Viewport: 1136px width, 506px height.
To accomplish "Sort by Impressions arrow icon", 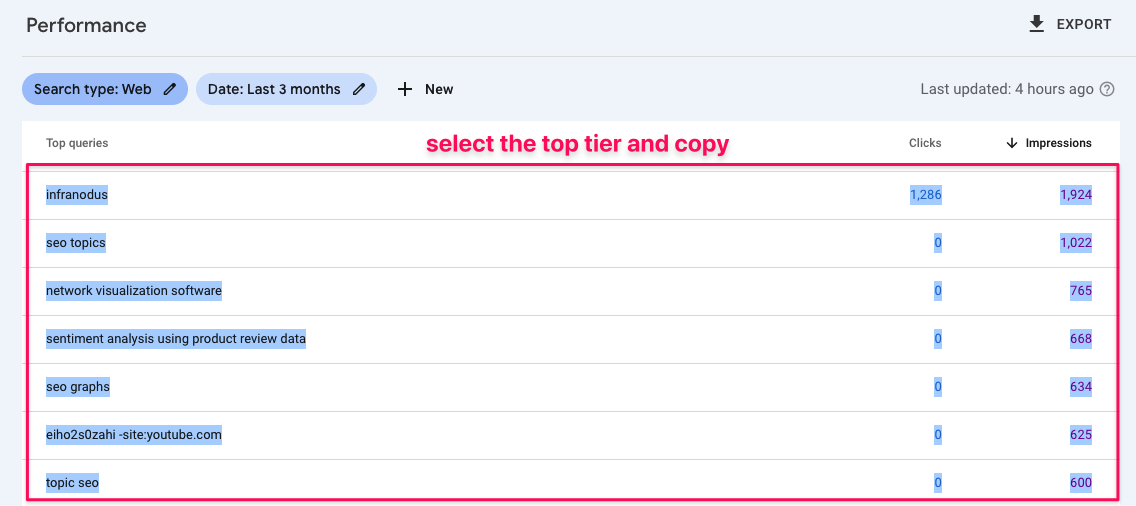I will point(1012,143).
